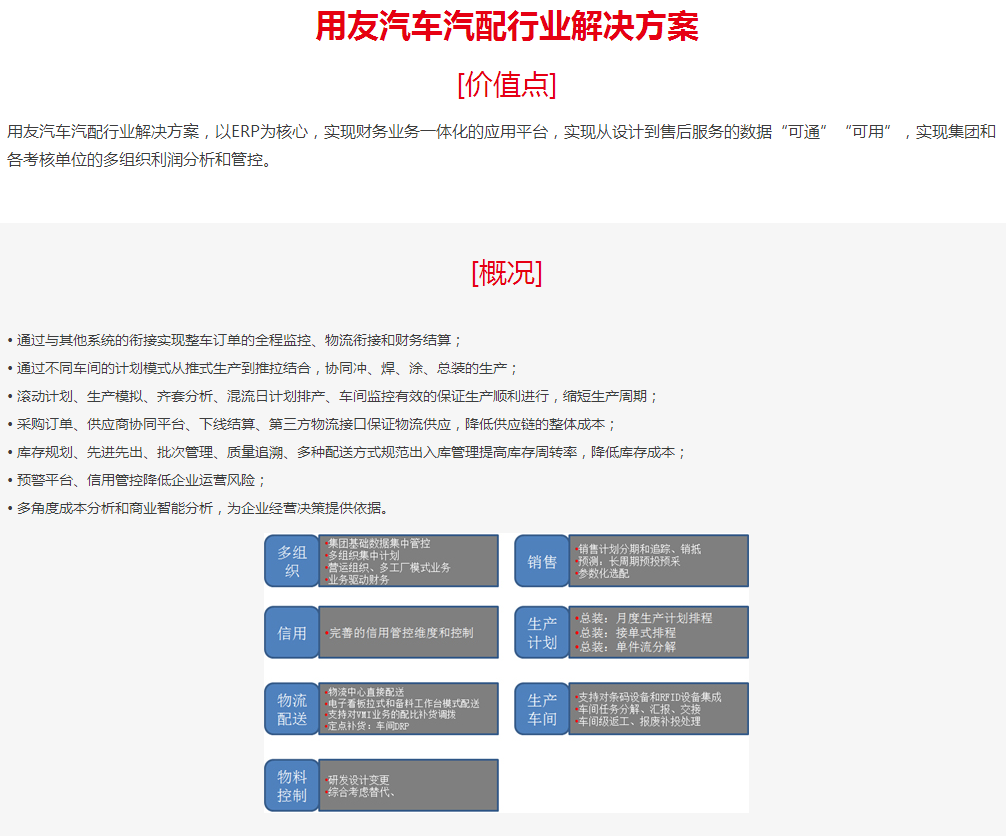The height and width of the screenshot is (836, 1006).
Task: Click the line '物流中心直接配送'
Action: click(x=365, y=692)
